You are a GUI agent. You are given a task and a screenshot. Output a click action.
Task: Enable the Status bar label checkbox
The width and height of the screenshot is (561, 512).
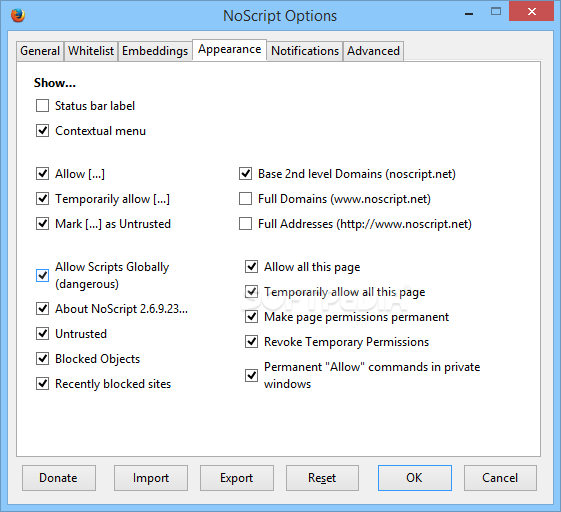43,106
